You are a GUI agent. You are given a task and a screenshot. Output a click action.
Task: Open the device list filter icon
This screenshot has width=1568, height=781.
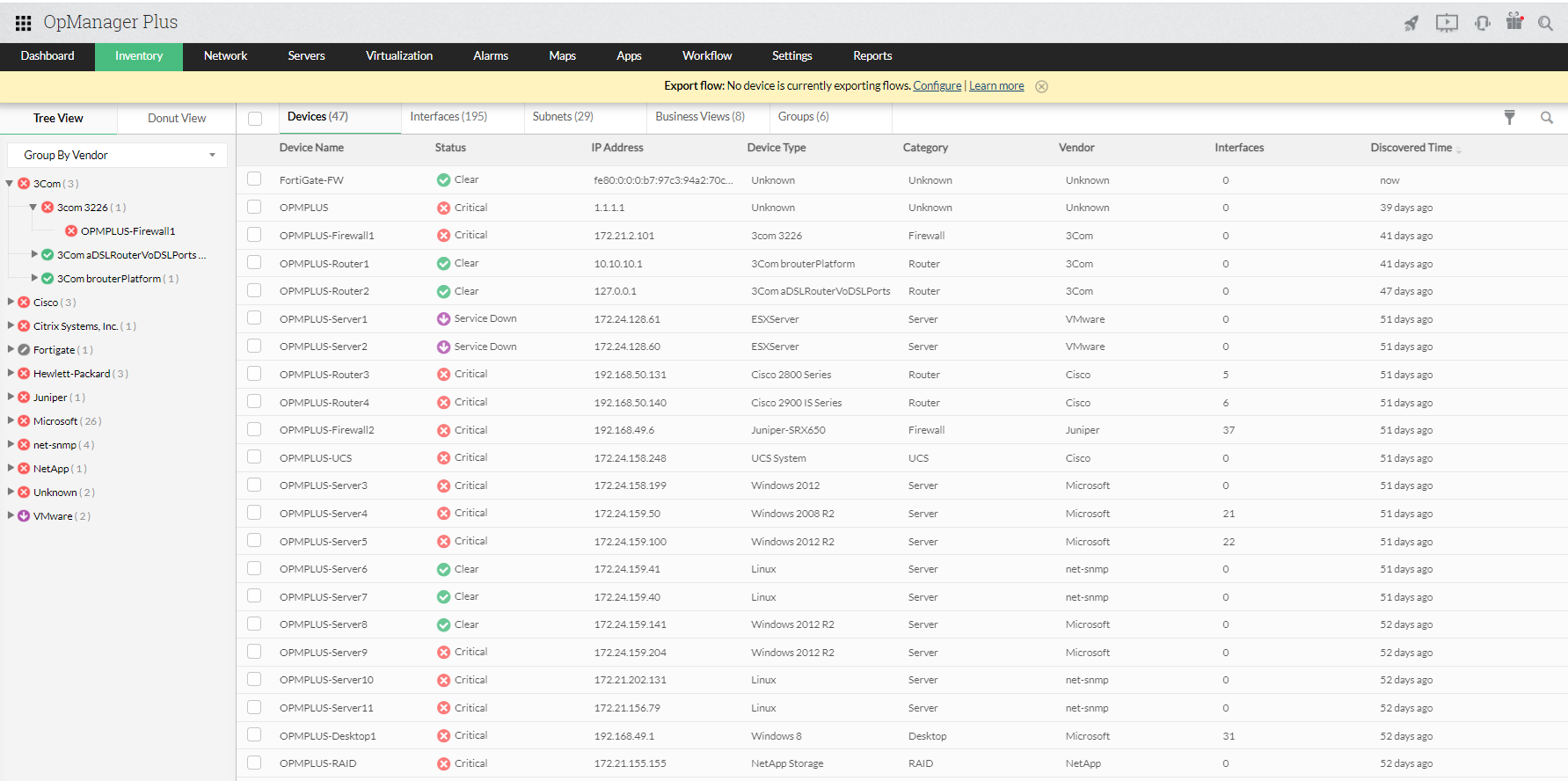[1509, 117]
